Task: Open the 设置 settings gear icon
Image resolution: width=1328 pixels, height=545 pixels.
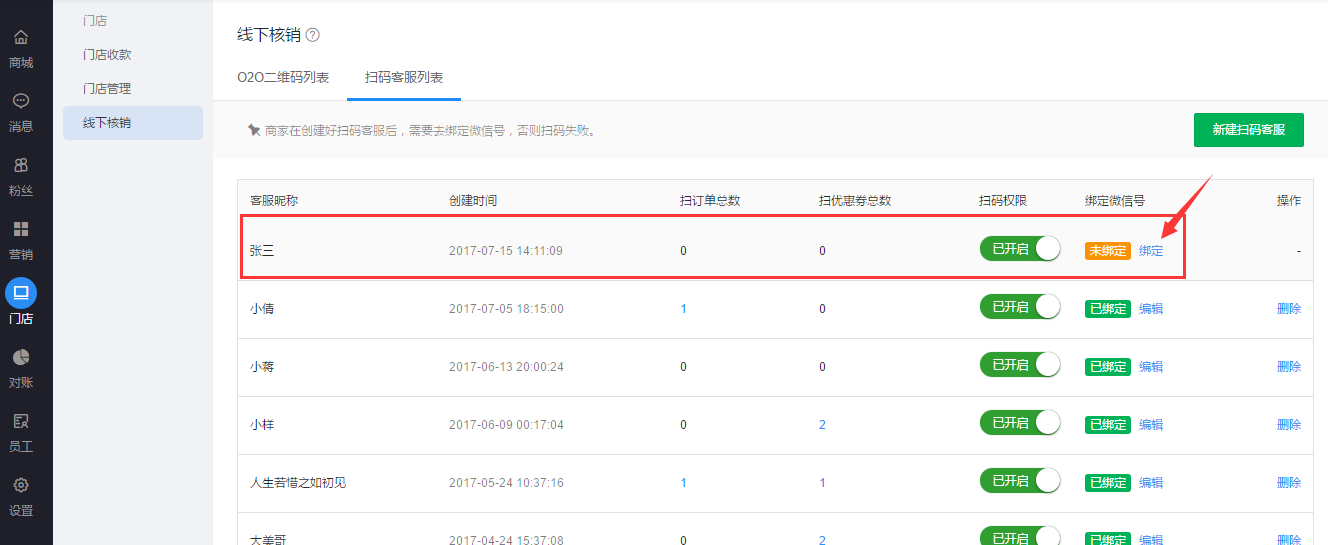Action: 21,485
